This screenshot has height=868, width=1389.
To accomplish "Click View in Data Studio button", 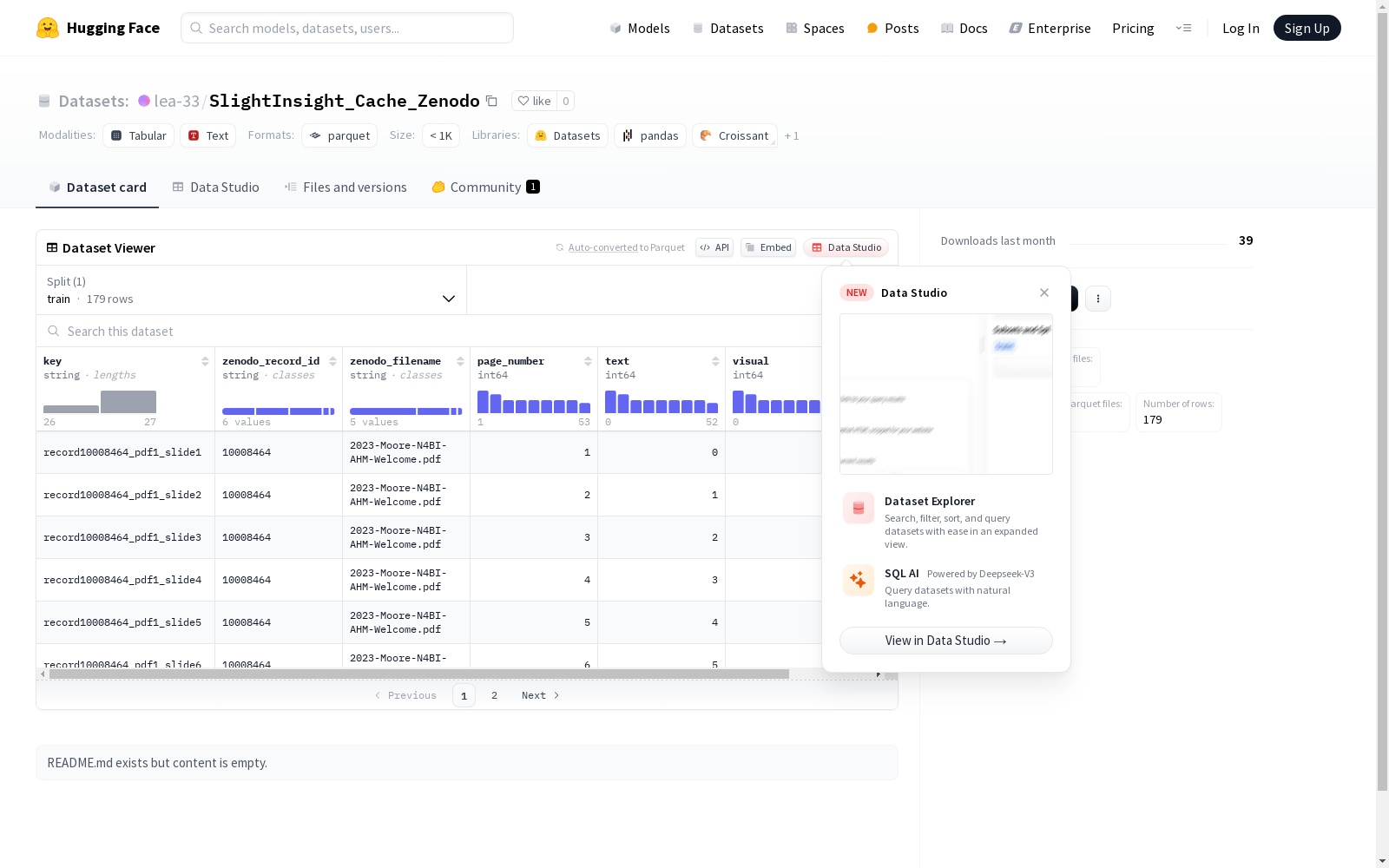I will coord(946,641).
